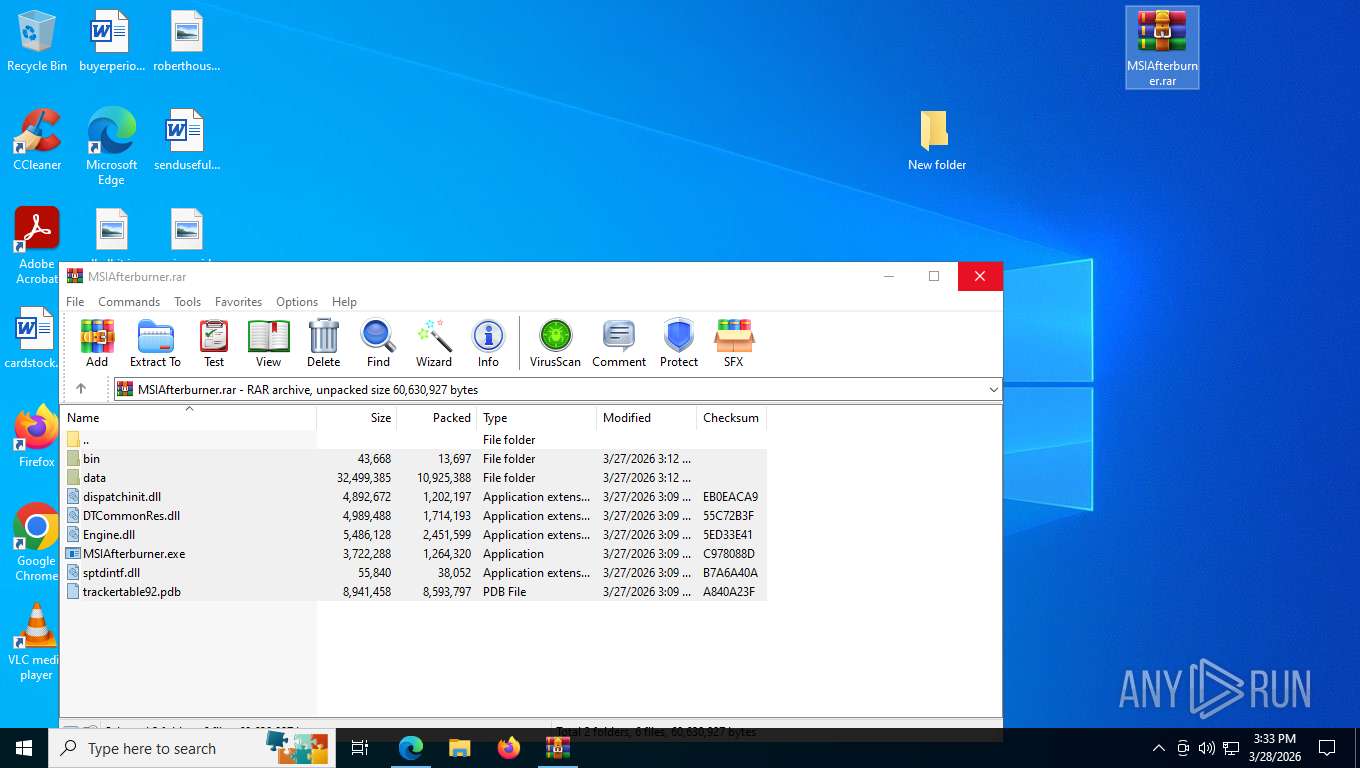The height and width of the screenshot is (768, 1360).
Task: Open the Favorites menu
Action: coord(238,302)
